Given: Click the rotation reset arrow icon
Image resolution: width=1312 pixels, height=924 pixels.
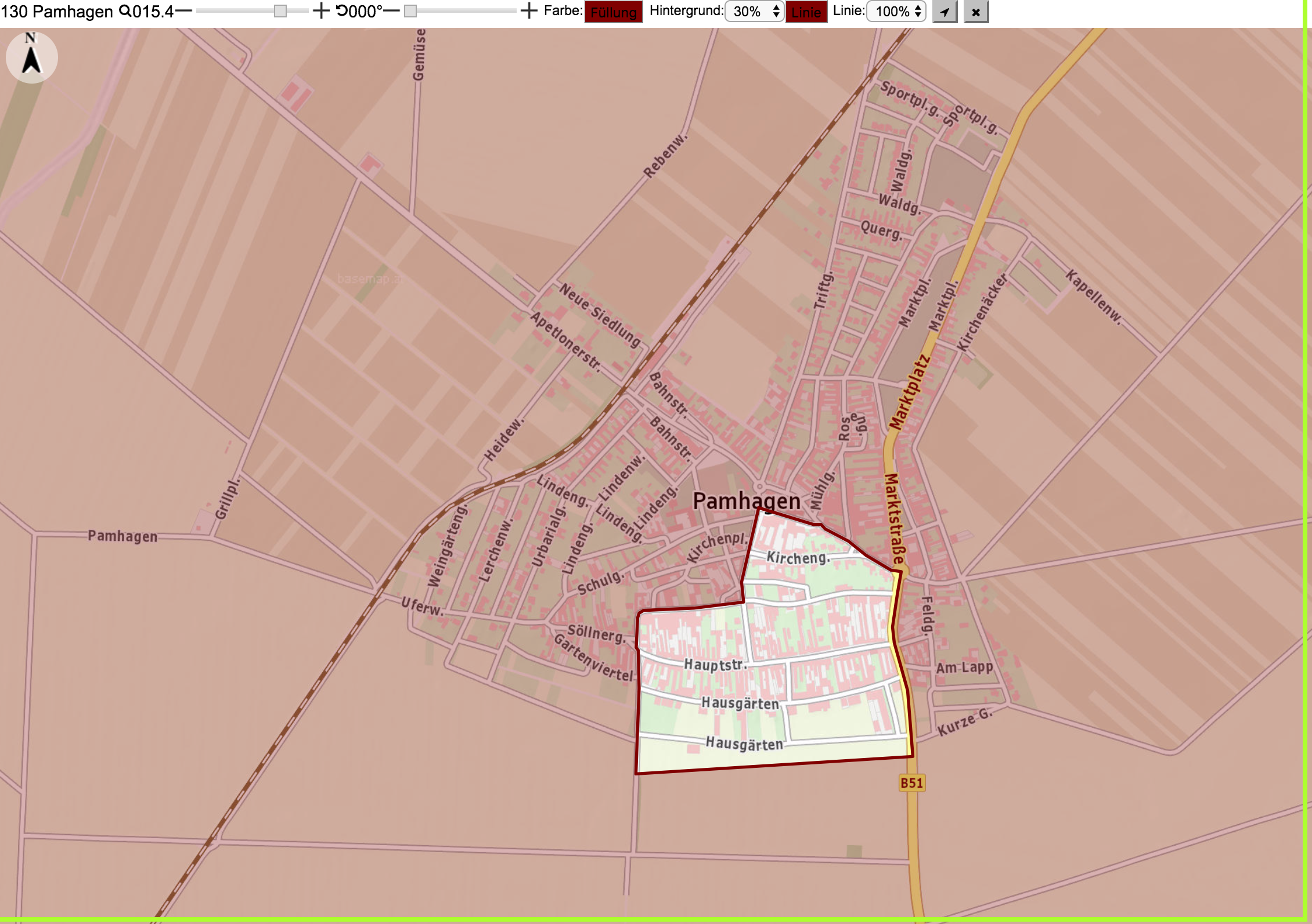Looking at the screenshot, I should click(x=342, y=11).
